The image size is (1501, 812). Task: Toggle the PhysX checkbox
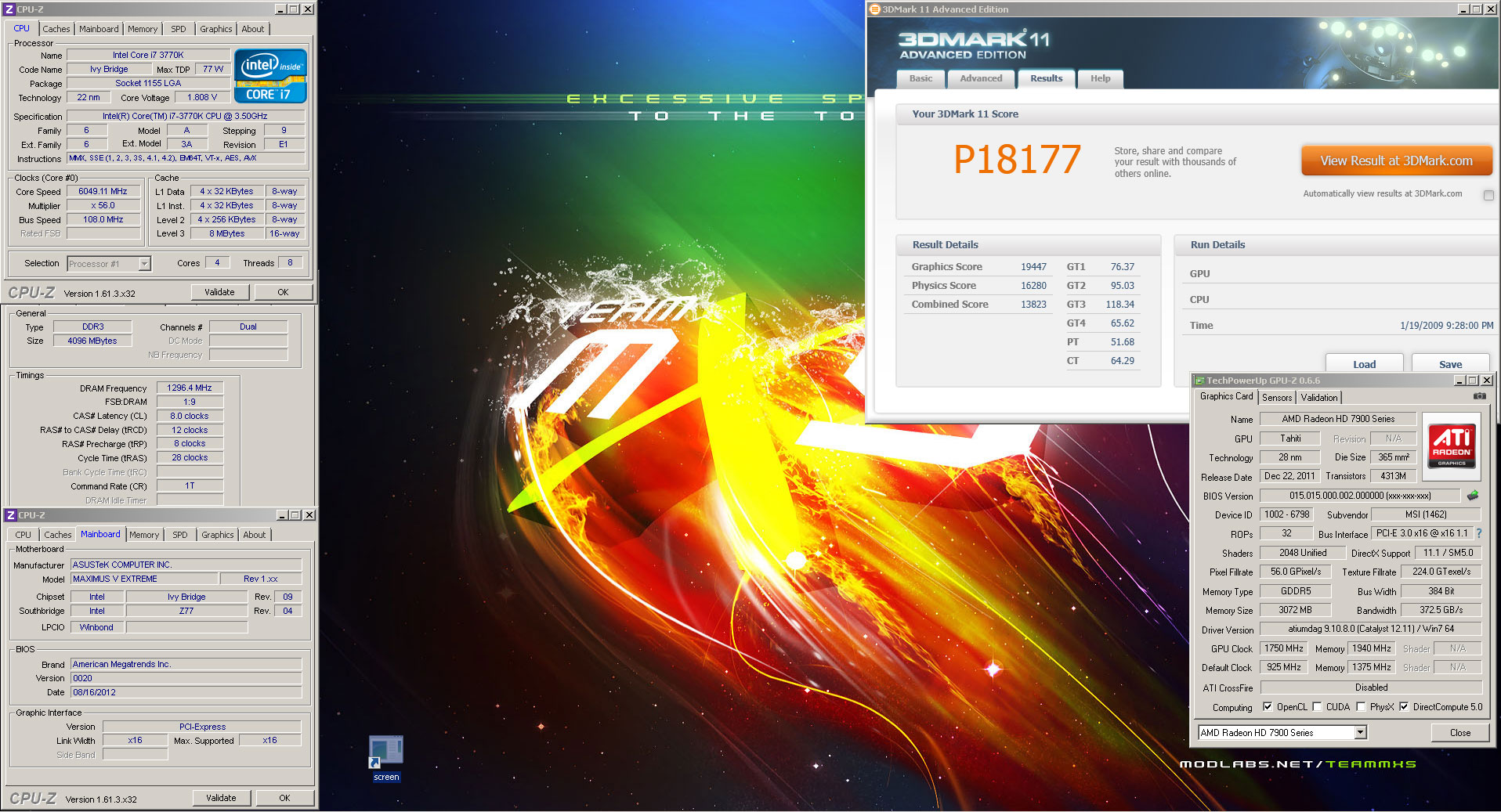(1361, 706)
